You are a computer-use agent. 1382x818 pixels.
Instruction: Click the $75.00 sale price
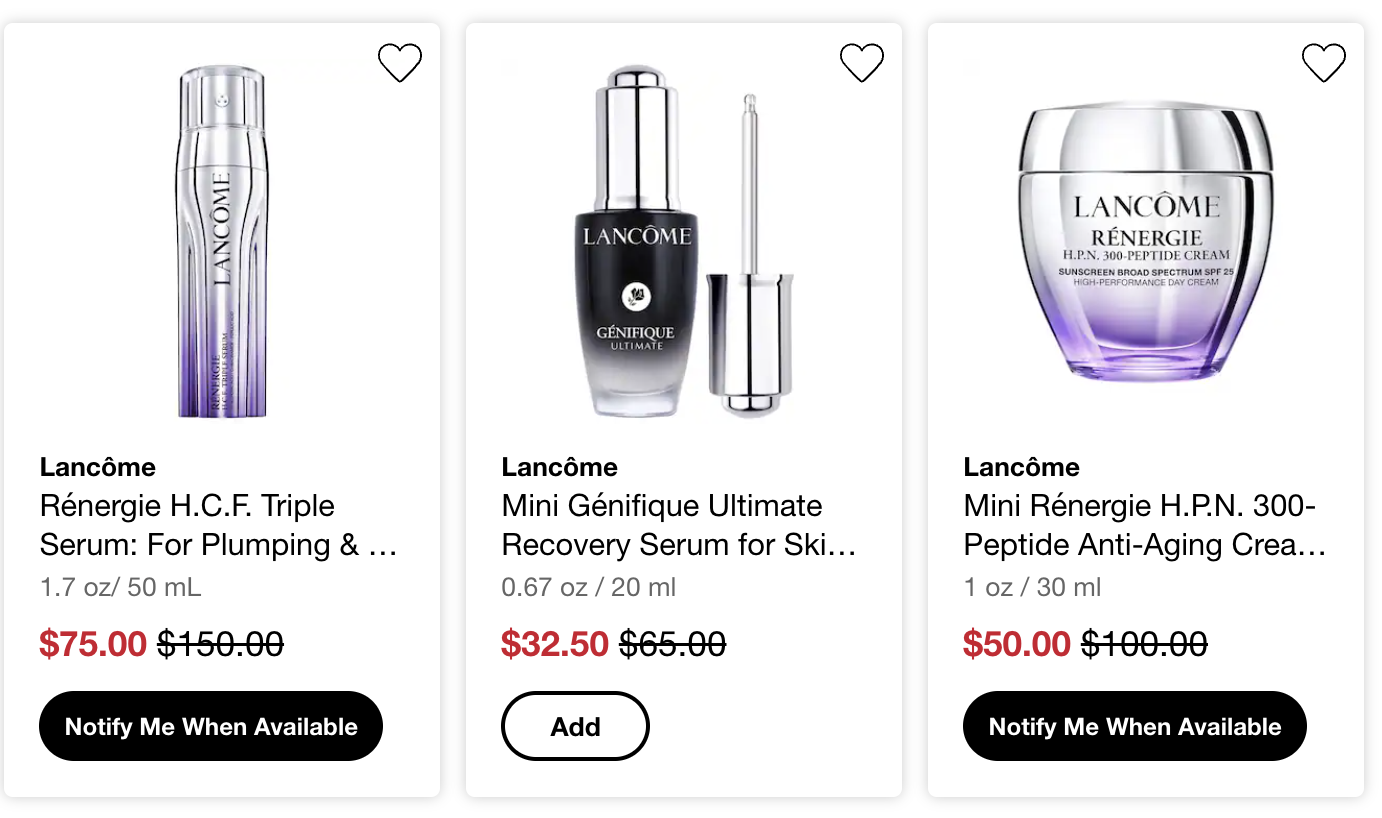pos(93,644)
